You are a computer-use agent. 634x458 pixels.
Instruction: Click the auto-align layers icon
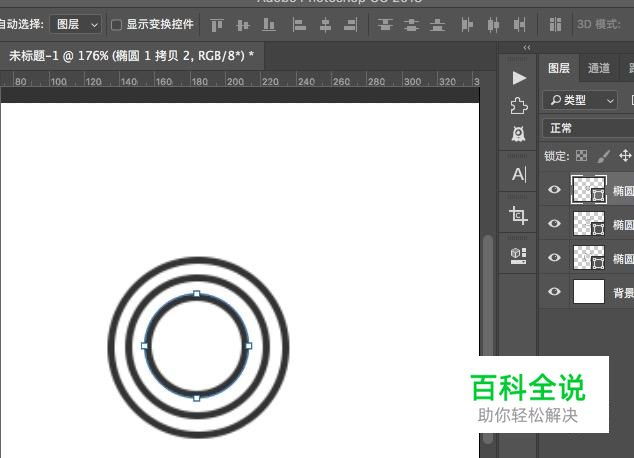tap(555, 24)
